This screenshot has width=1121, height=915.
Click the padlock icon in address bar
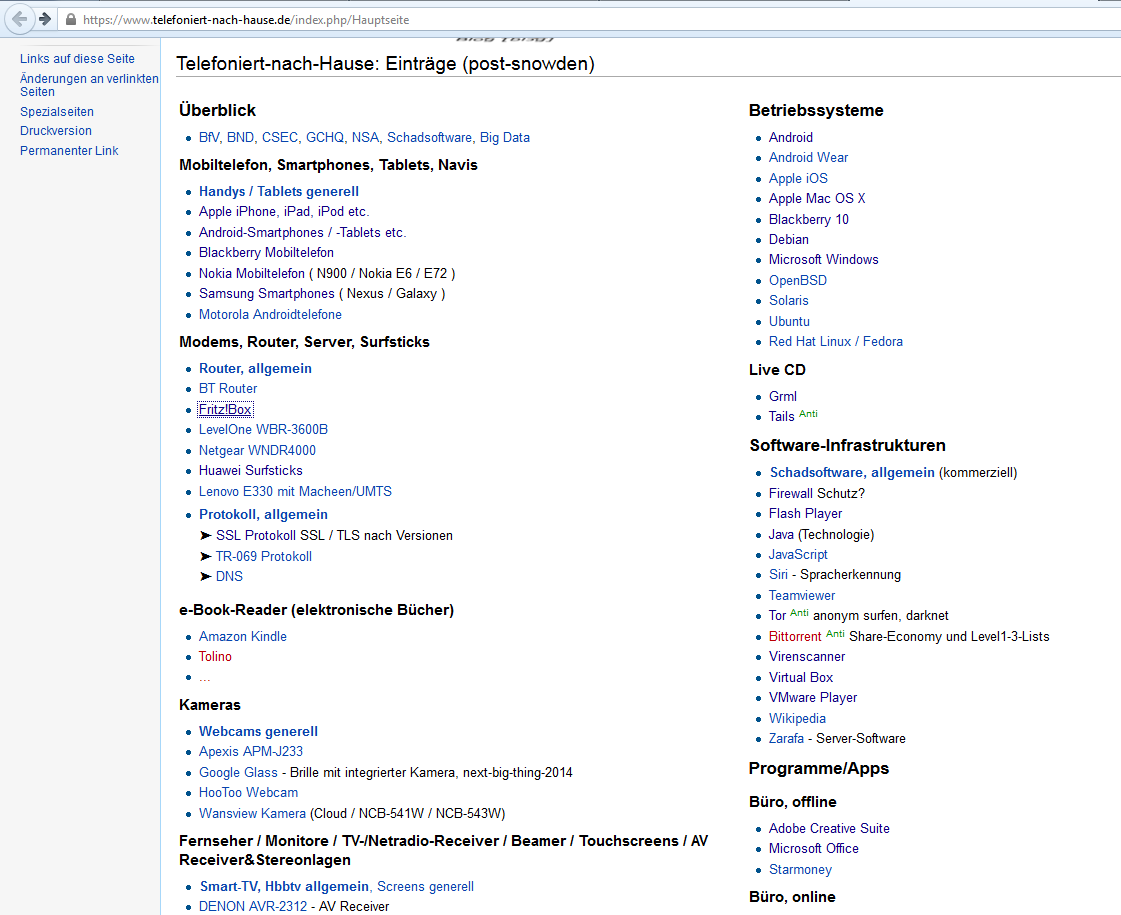70,20
